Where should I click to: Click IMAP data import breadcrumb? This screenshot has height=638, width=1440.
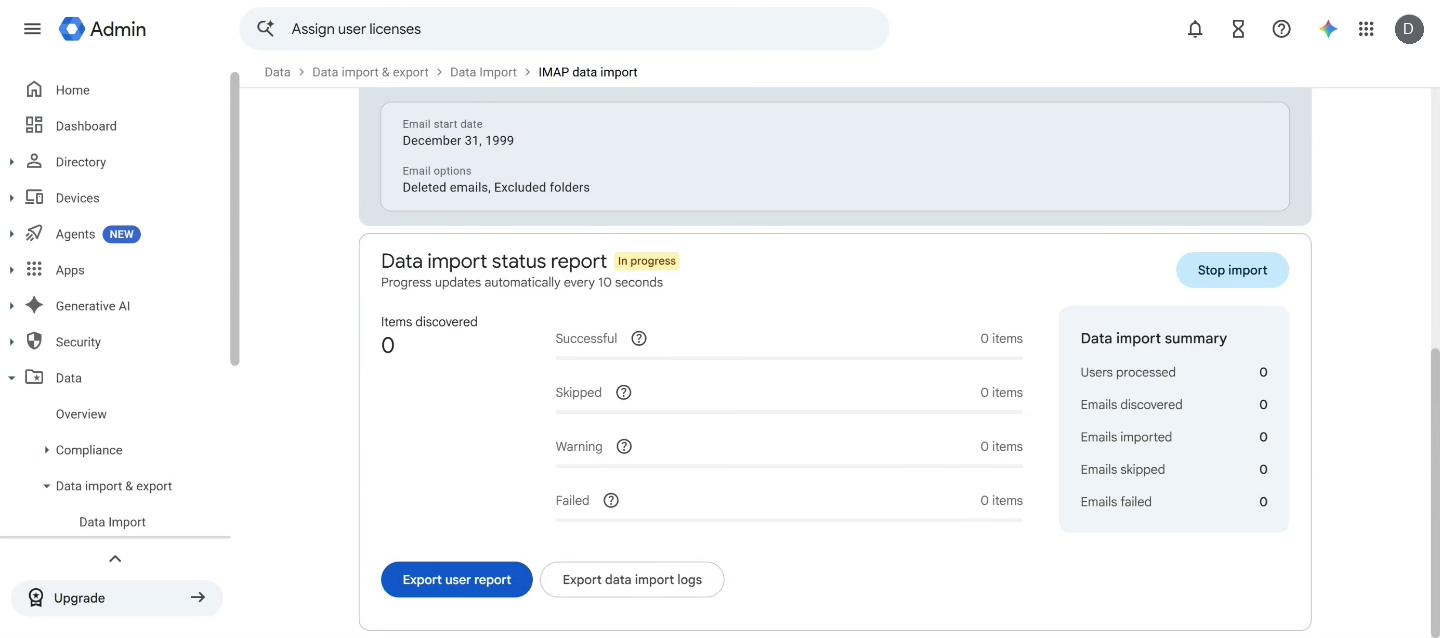pos(588,72)
